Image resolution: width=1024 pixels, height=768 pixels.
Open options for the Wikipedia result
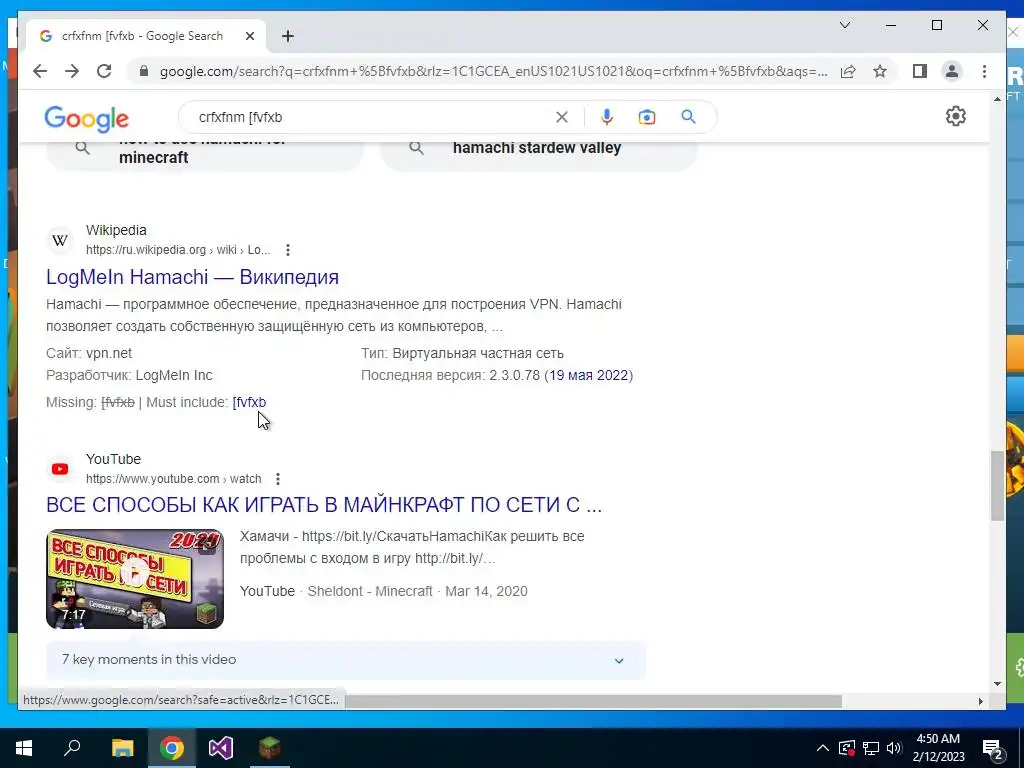coord(288,250)
